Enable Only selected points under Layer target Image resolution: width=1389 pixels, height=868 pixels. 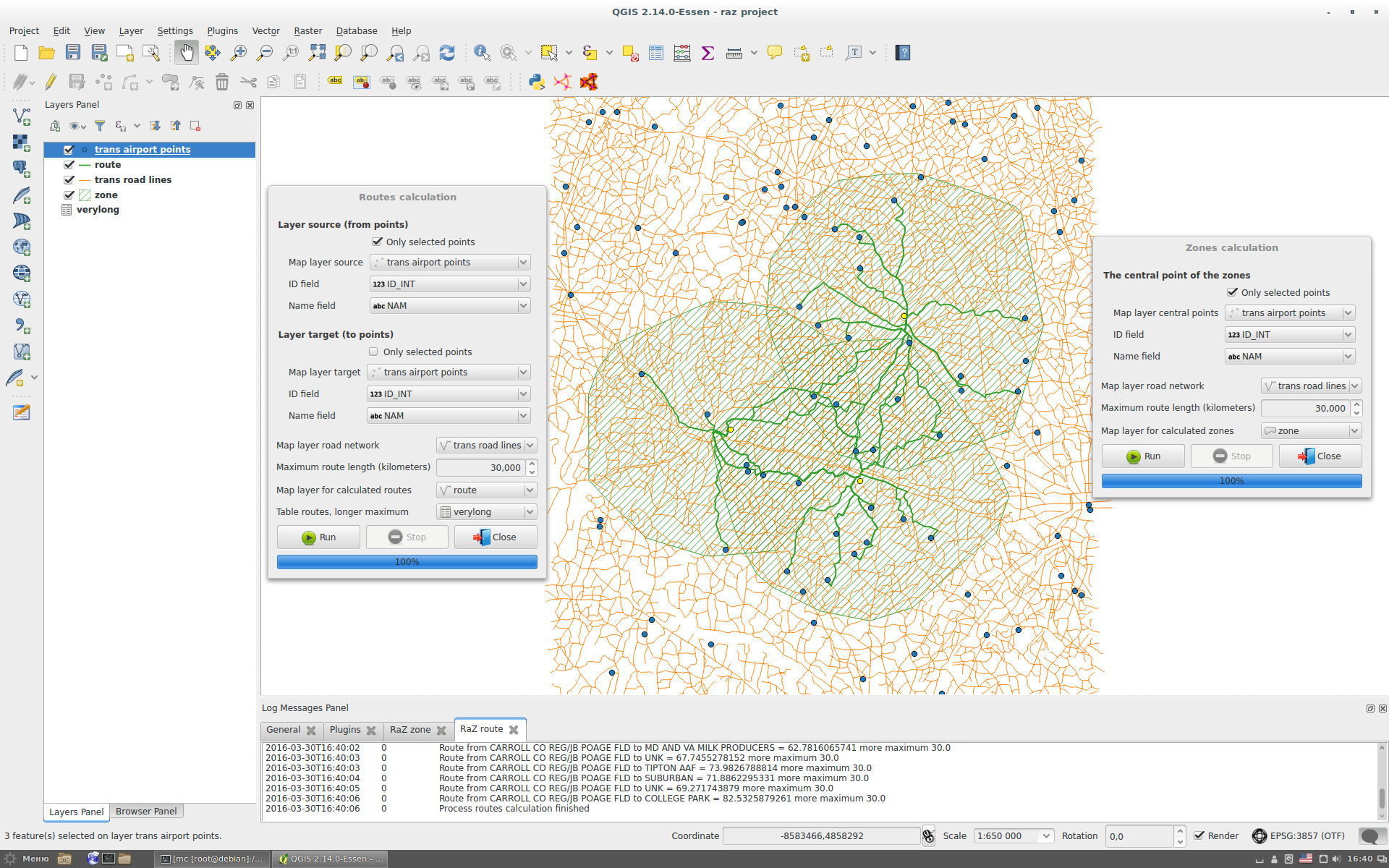pos(373,352)
